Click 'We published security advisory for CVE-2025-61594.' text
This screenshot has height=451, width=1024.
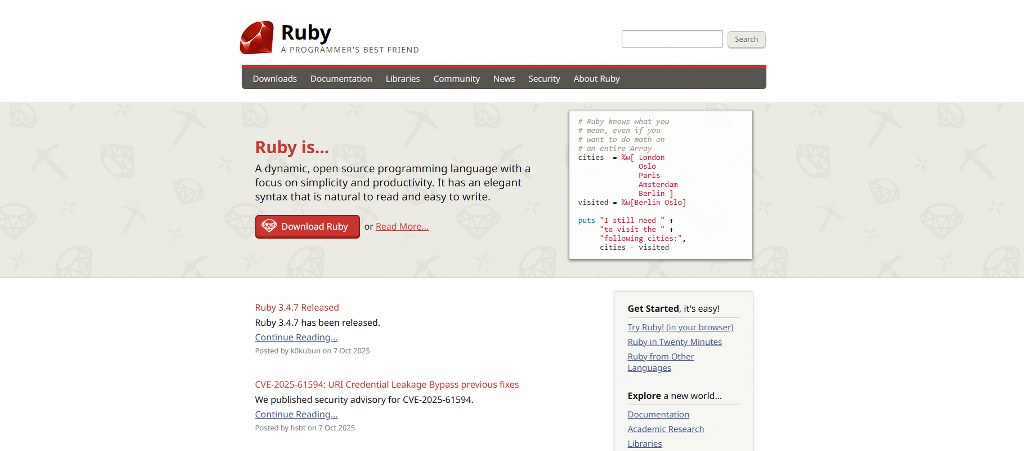364,399
